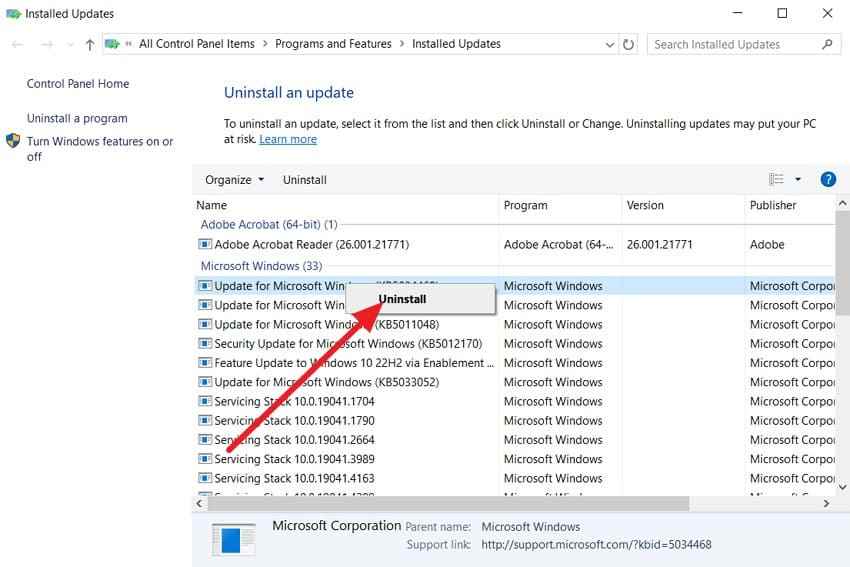Click Installed Updates breadcrumb
The height and width of the screenshot is (567, 850).
pyautogui.click(x=456, y=44)
